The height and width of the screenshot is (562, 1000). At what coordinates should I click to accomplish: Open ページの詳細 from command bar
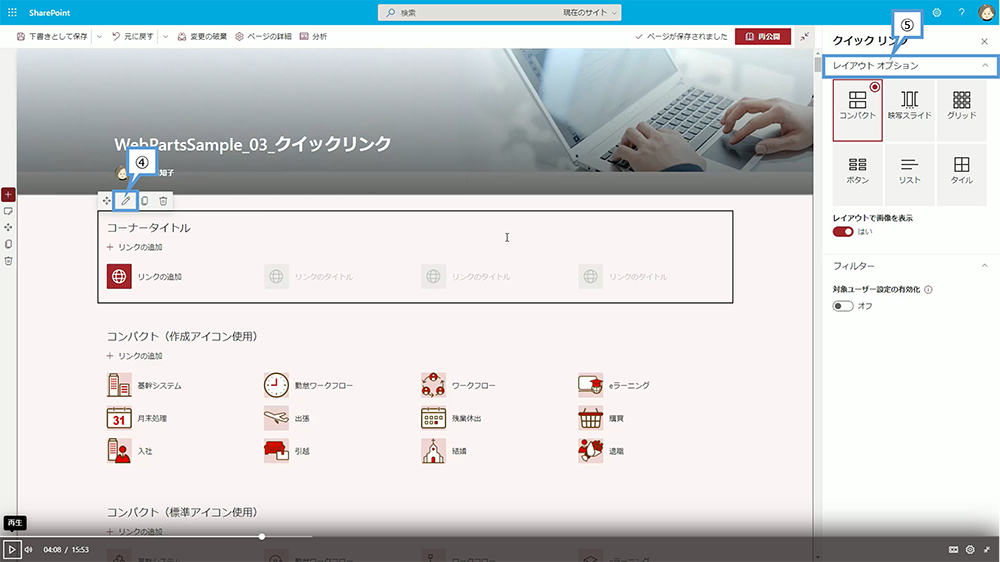(263, 37)
